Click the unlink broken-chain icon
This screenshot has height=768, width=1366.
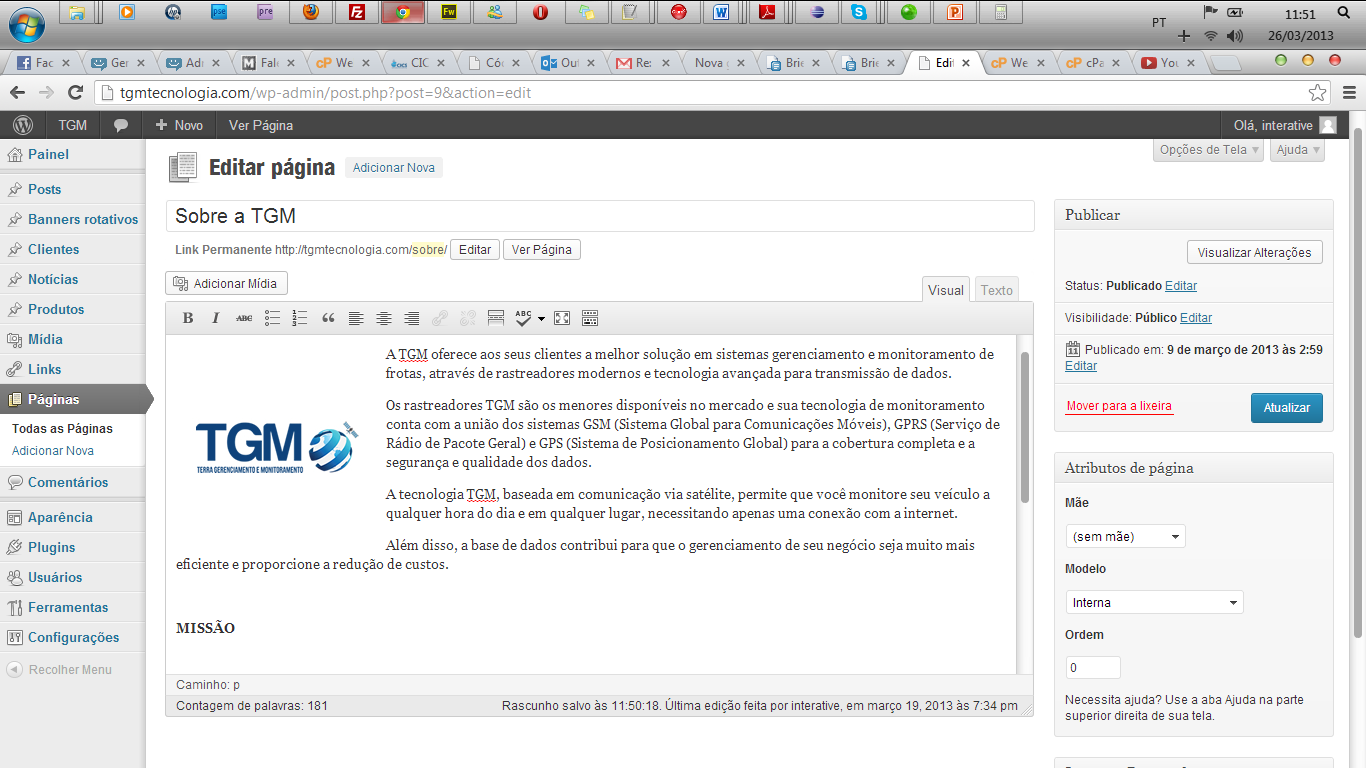(x=468, y=318)
